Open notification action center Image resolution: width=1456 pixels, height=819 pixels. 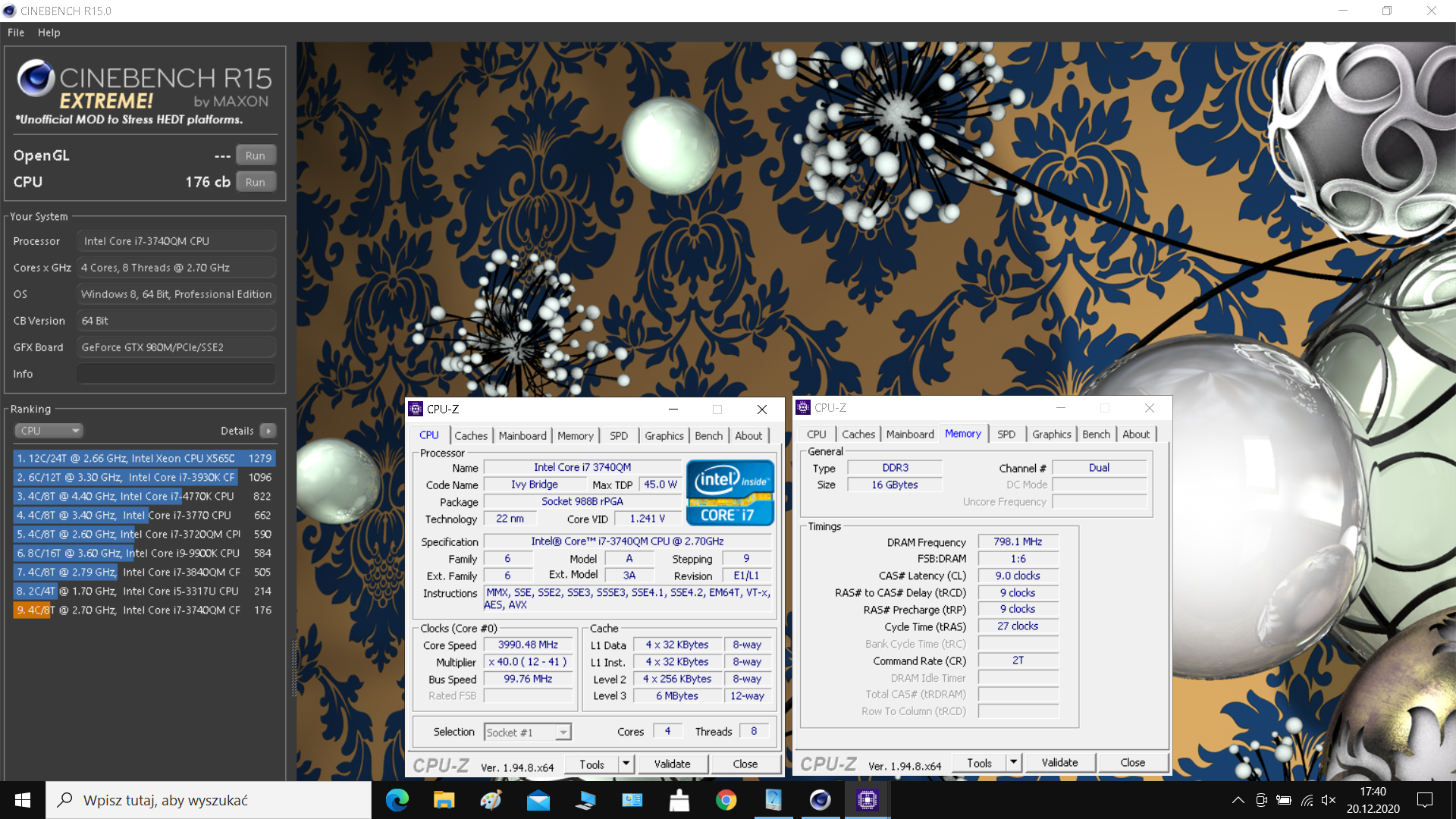pos(1425,800)
